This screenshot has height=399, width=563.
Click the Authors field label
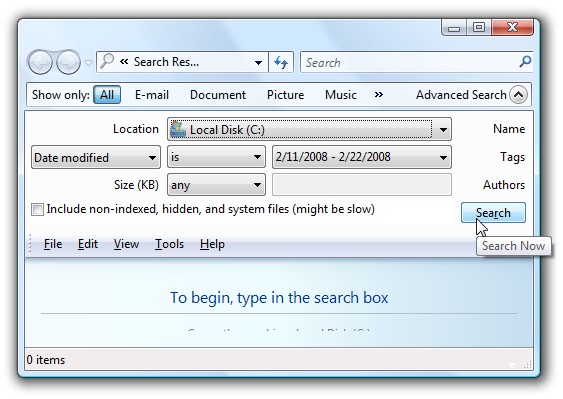pos(504,185)
